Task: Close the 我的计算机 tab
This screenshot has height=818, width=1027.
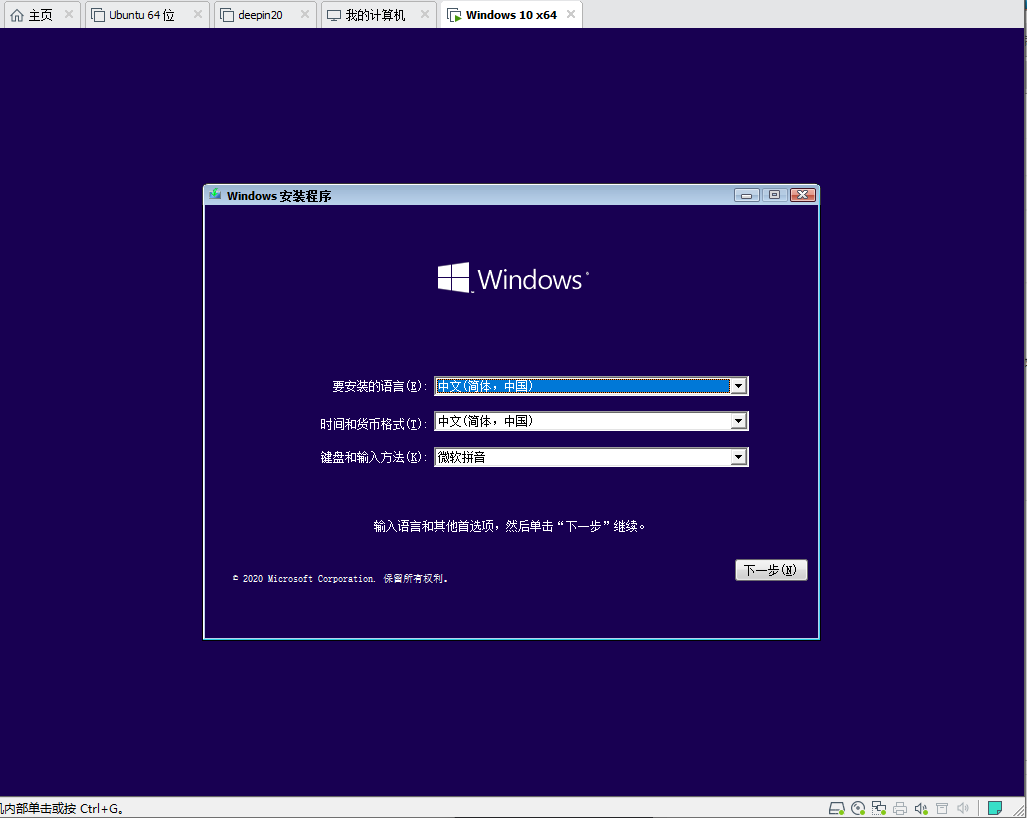Action: point(425,14)
